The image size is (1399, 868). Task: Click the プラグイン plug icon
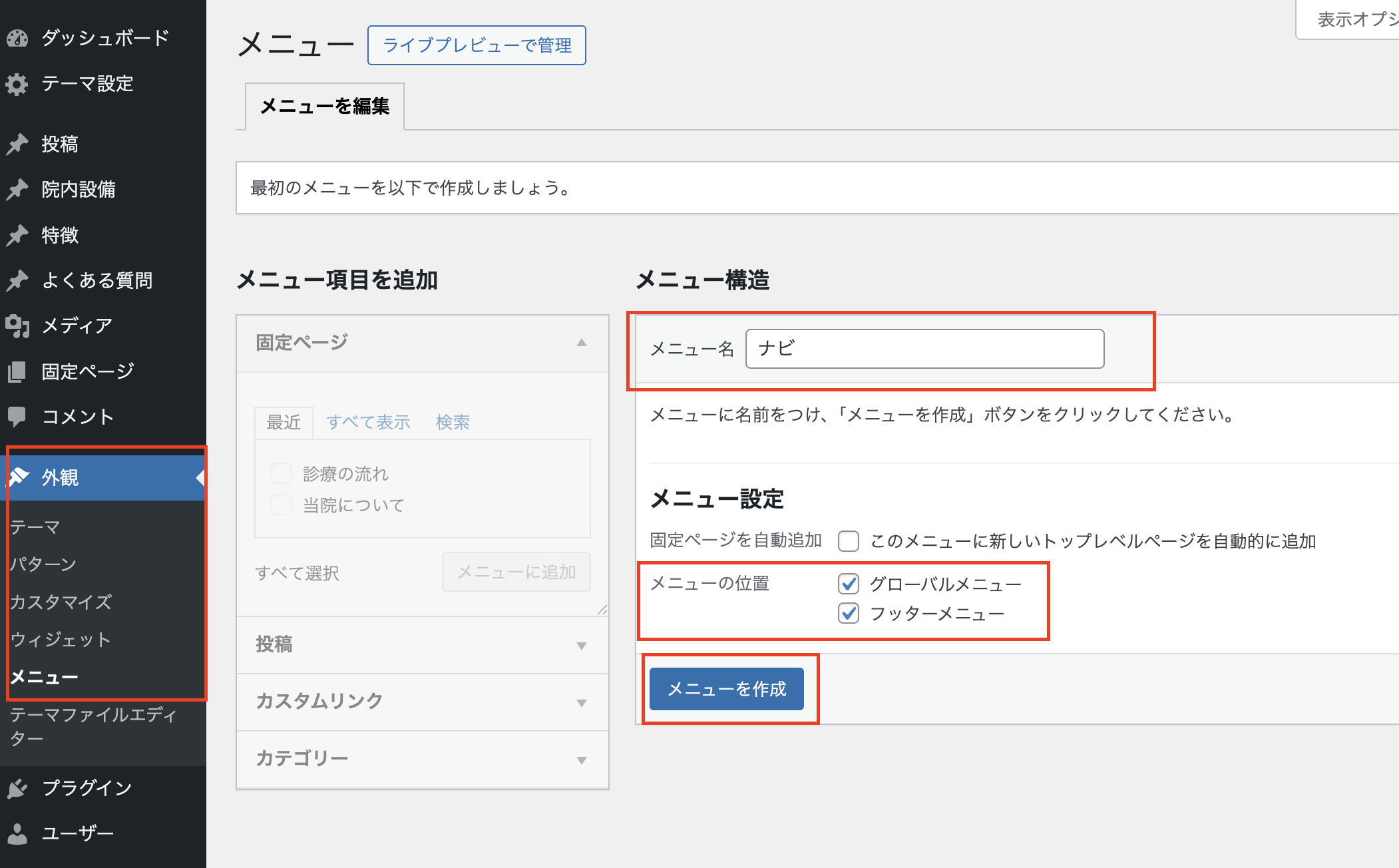tap(17, 788)
